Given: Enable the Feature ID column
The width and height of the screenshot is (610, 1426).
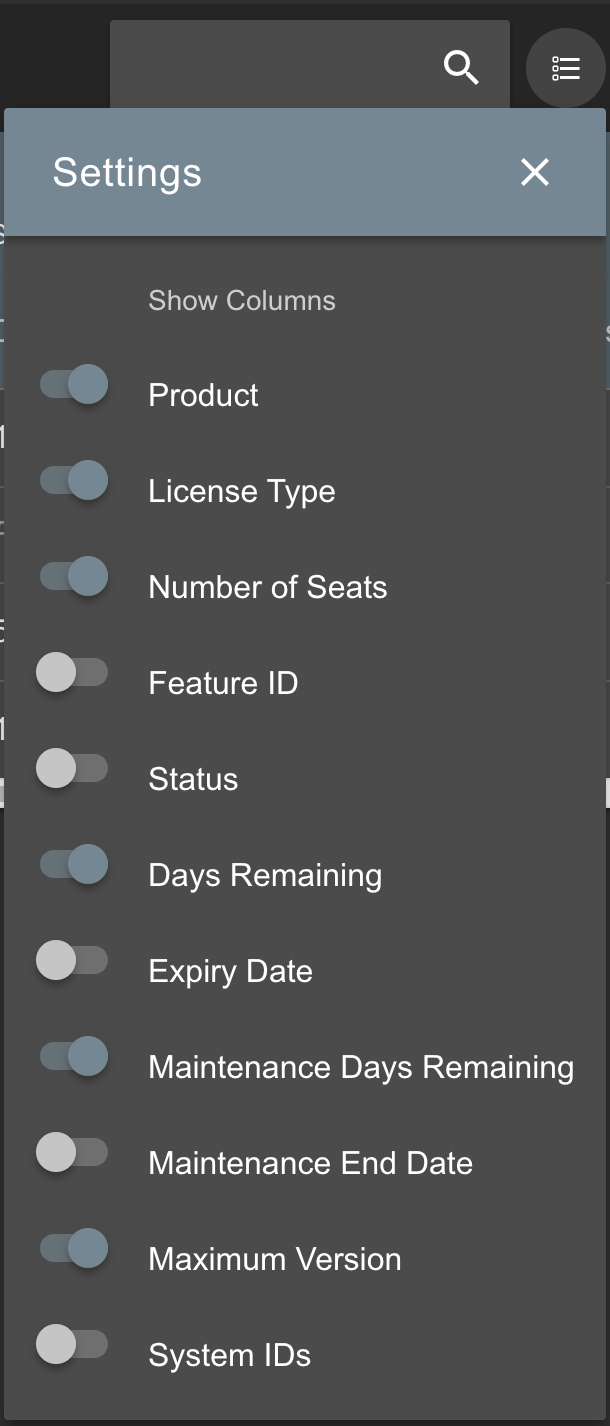Looking at the screenshot, I should click(72, 673).
